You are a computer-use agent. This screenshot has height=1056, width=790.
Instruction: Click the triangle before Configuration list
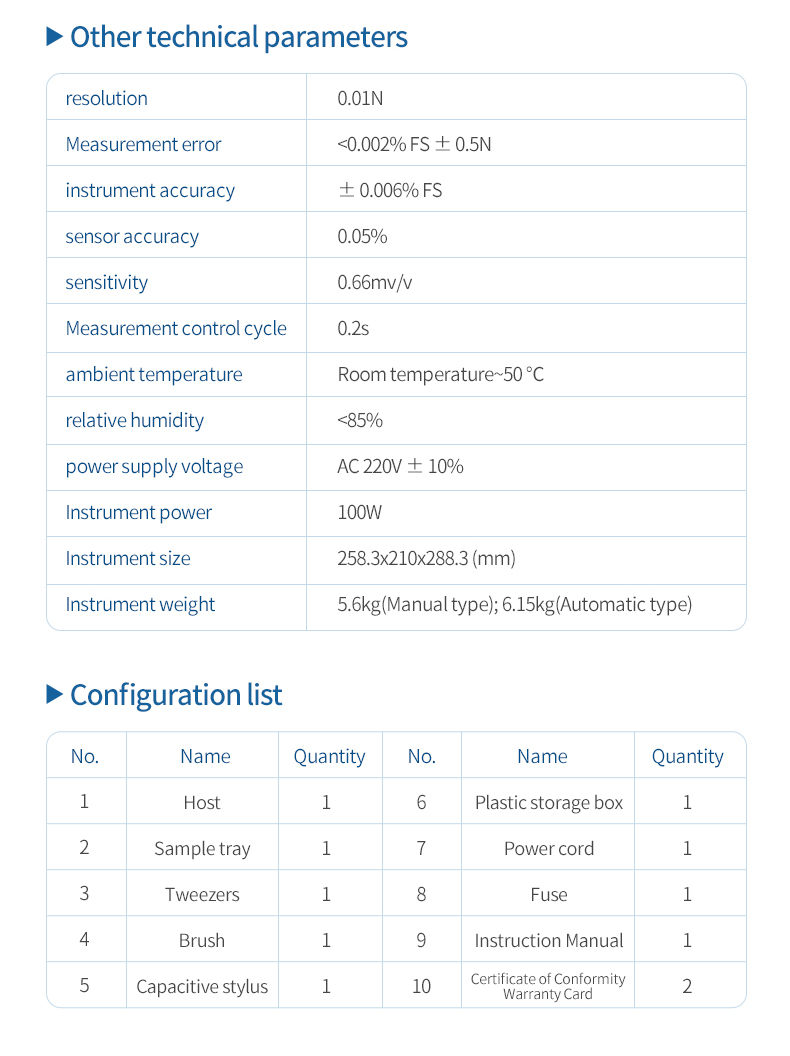point(54,695)
